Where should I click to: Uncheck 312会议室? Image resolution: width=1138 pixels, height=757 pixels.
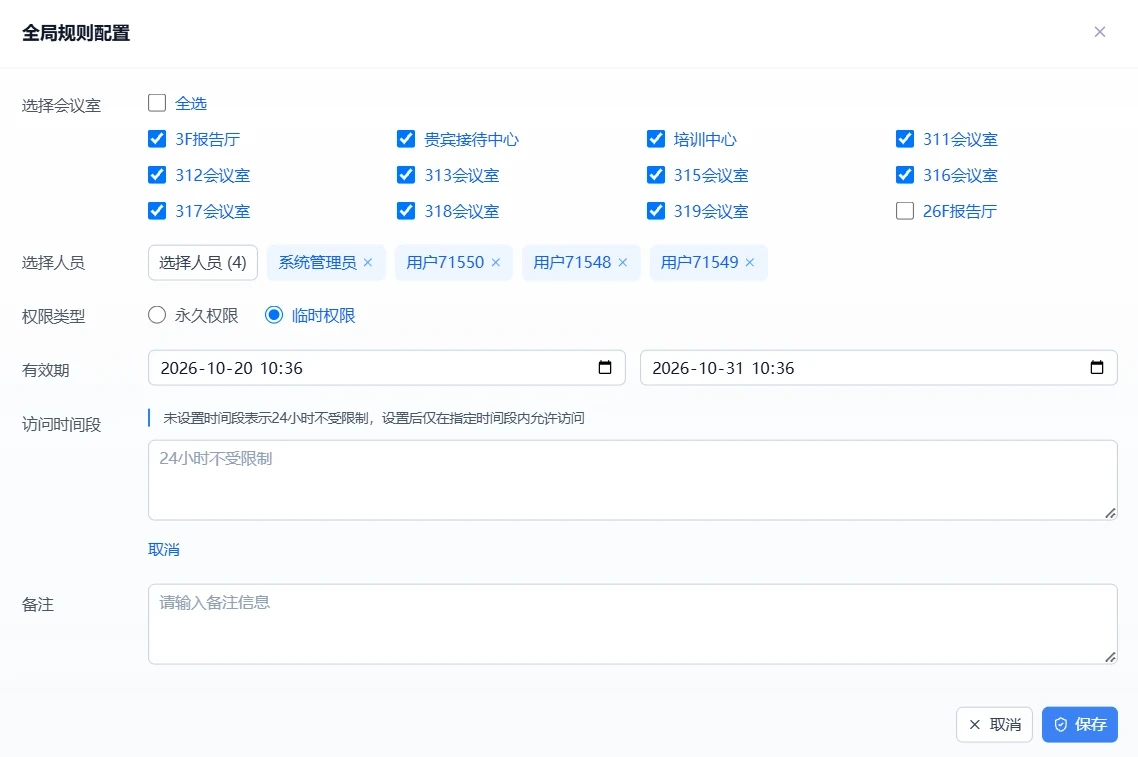(x=157, y=175)
